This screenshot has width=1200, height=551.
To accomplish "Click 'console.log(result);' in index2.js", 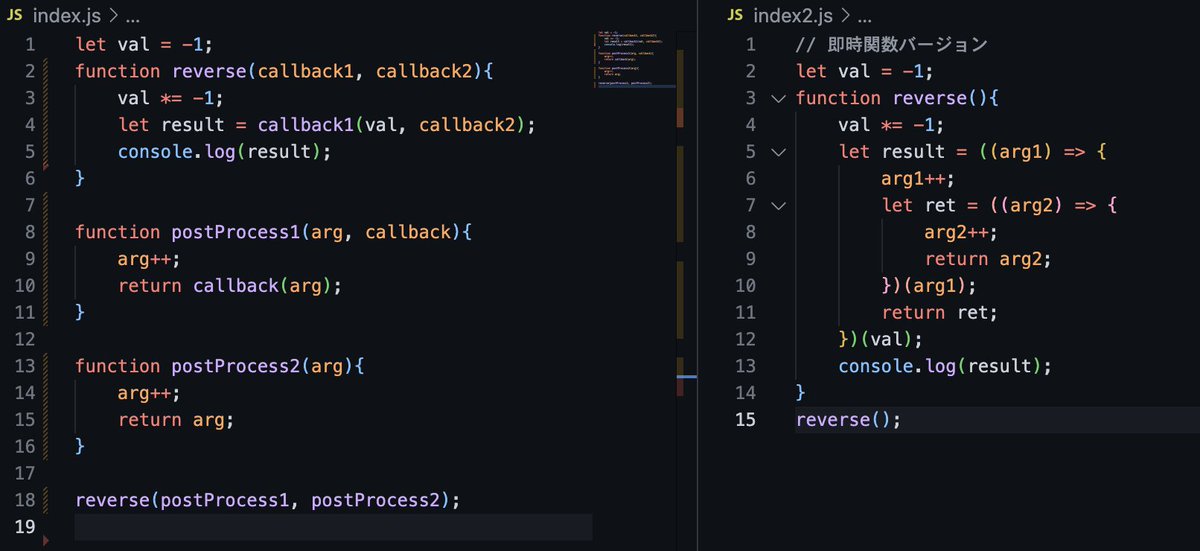I will click(945, 366).
